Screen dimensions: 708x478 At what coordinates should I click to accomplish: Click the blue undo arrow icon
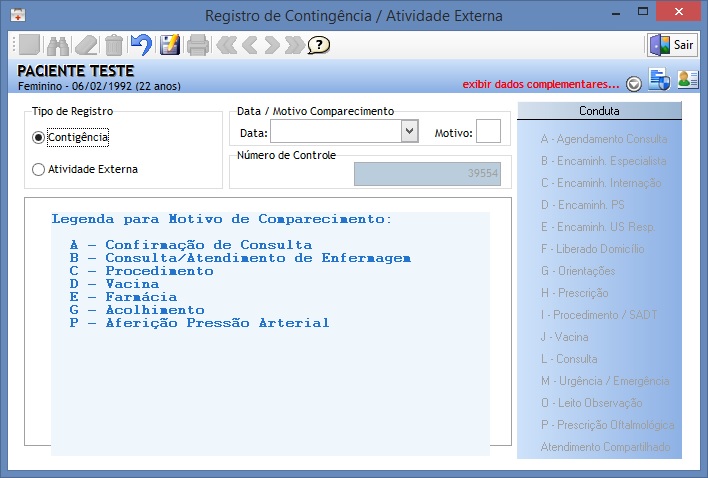coord(141,45)
